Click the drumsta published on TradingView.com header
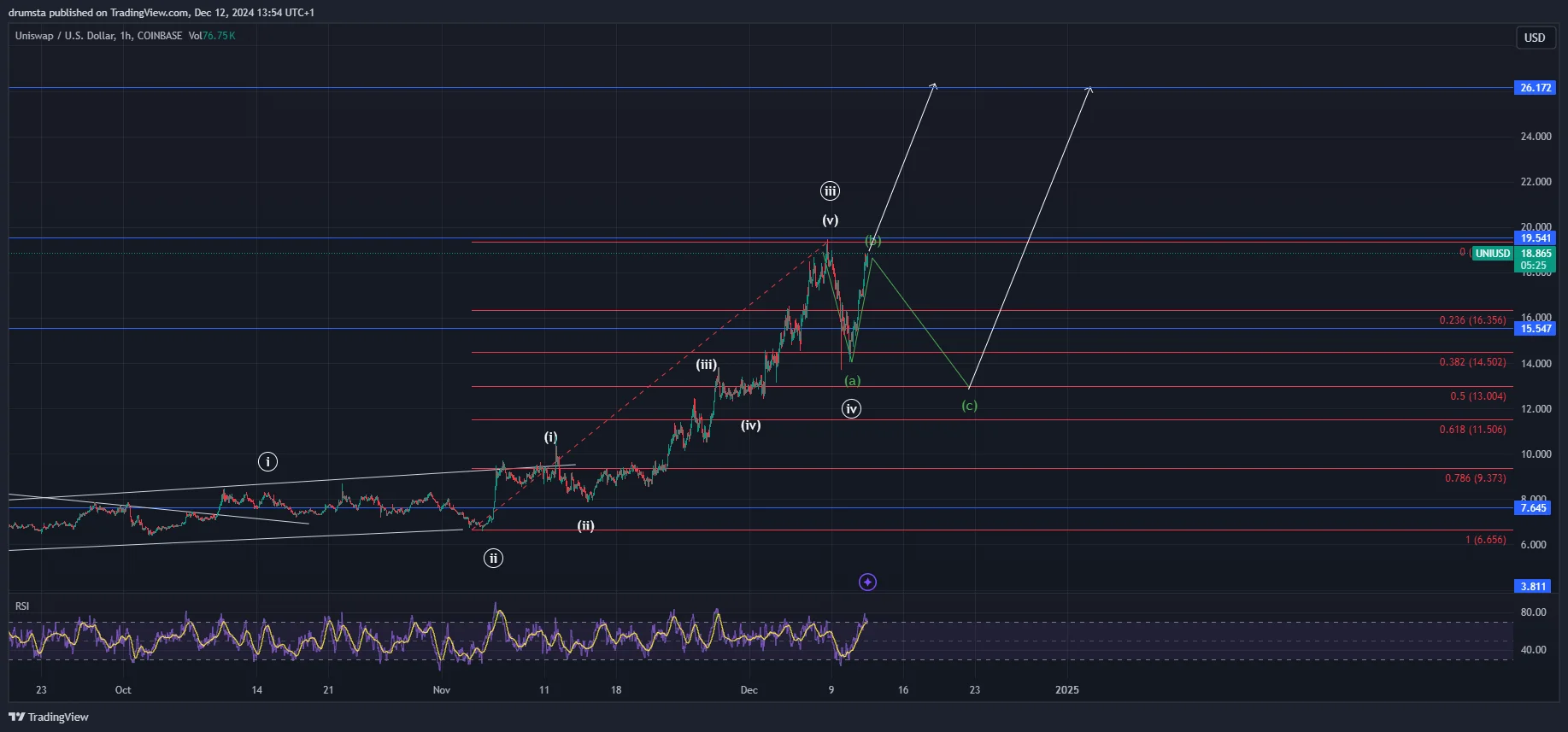Image resolution: width=1568 pixels, height=732 pixels. tap(161, 13)
